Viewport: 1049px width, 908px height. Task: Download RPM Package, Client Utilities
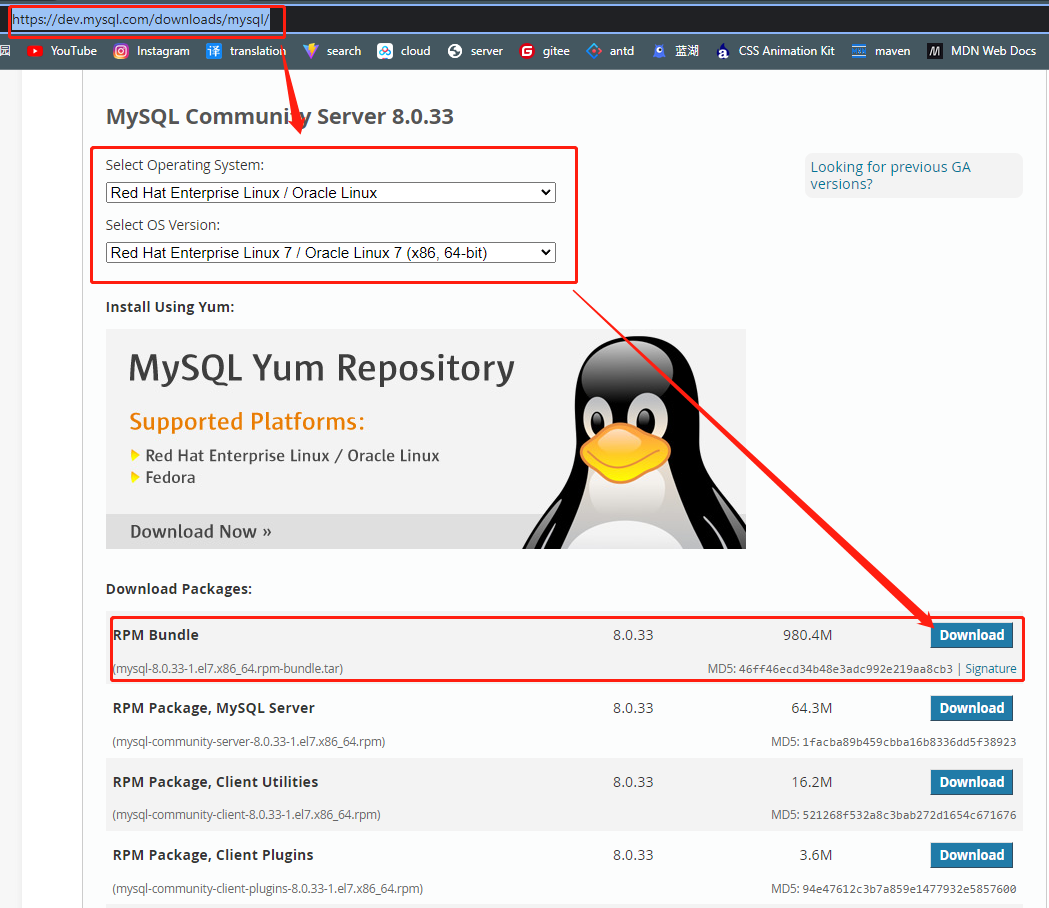tap(971, 782)
